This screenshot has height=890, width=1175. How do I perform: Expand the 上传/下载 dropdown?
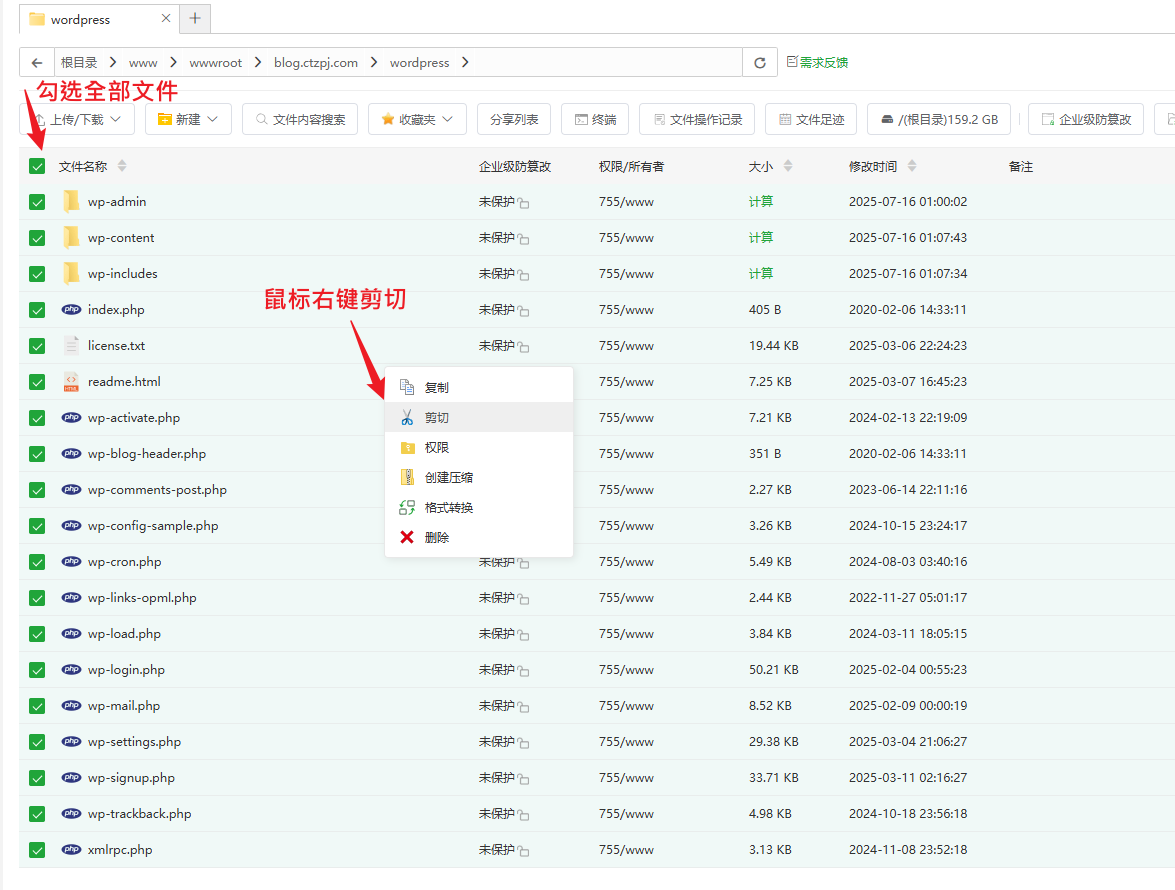[x=78, y=119]
